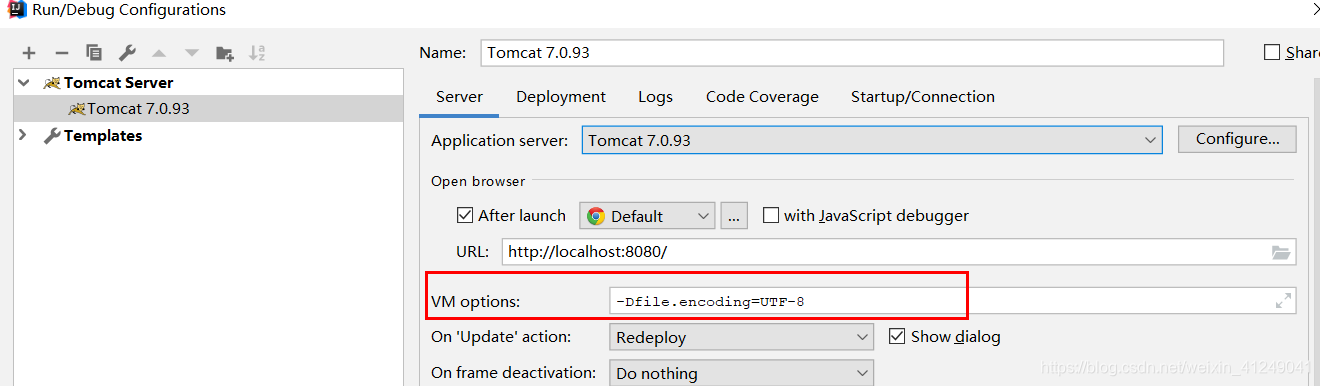Click the IntelliJ icon in the title bar
The height and width of the screenshot is (386, 1320).
(16, 10)
